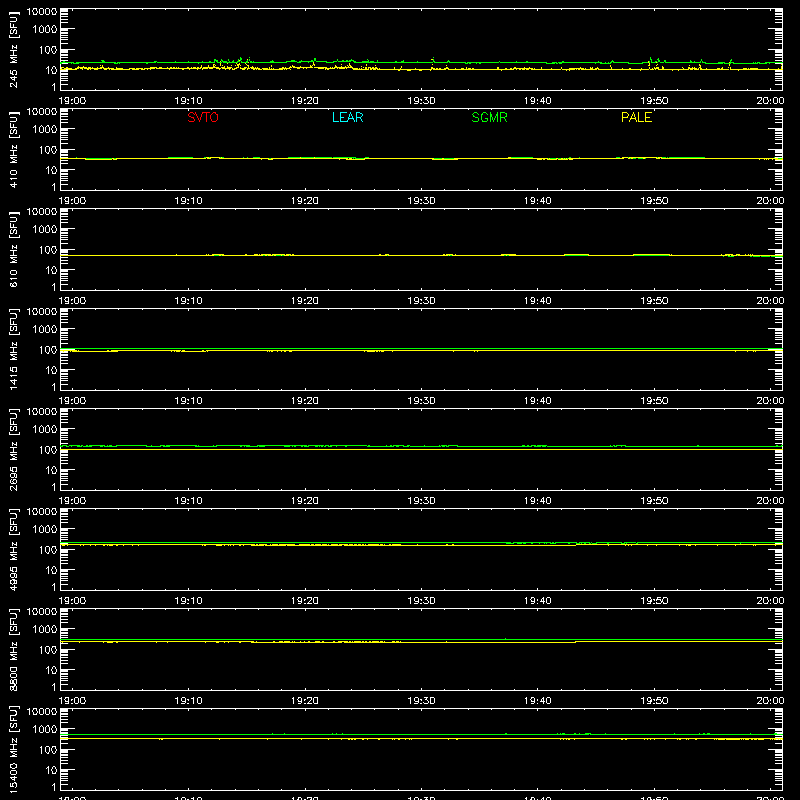Click the 10000 tick of the 245 MHz axis

[x=42, y=12]
